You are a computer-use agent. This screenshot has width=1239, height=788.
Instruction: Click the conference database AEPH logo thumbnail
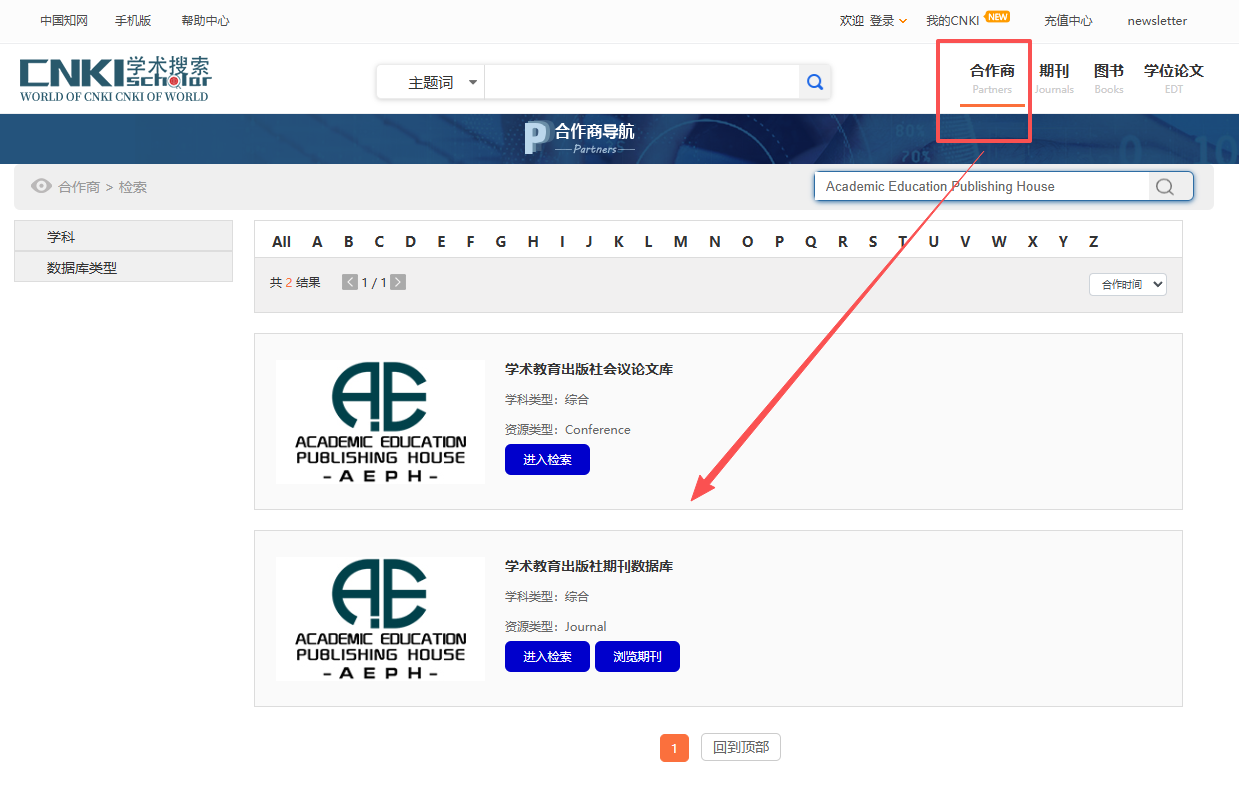[380, 422]
